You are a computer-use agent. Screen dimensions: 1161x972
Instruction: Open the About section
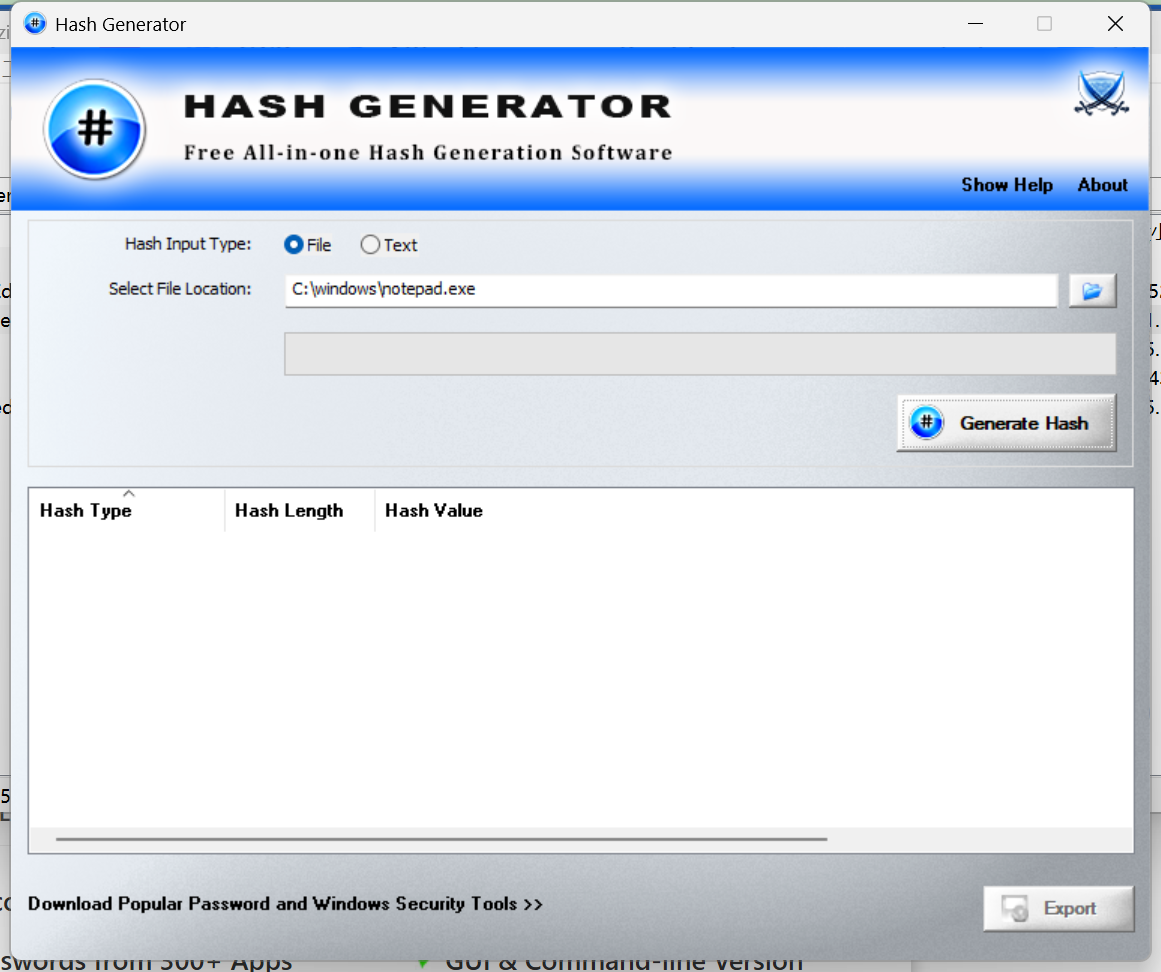point(1102,185)
